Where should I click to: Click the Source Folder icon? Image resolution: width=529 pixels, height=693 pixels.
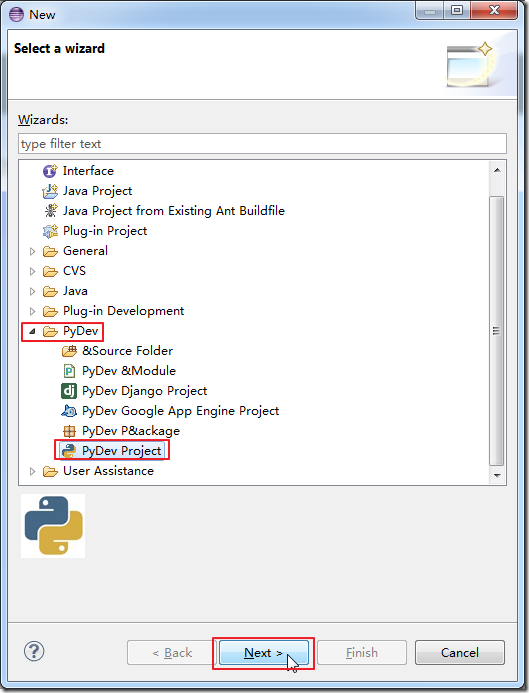69,351
